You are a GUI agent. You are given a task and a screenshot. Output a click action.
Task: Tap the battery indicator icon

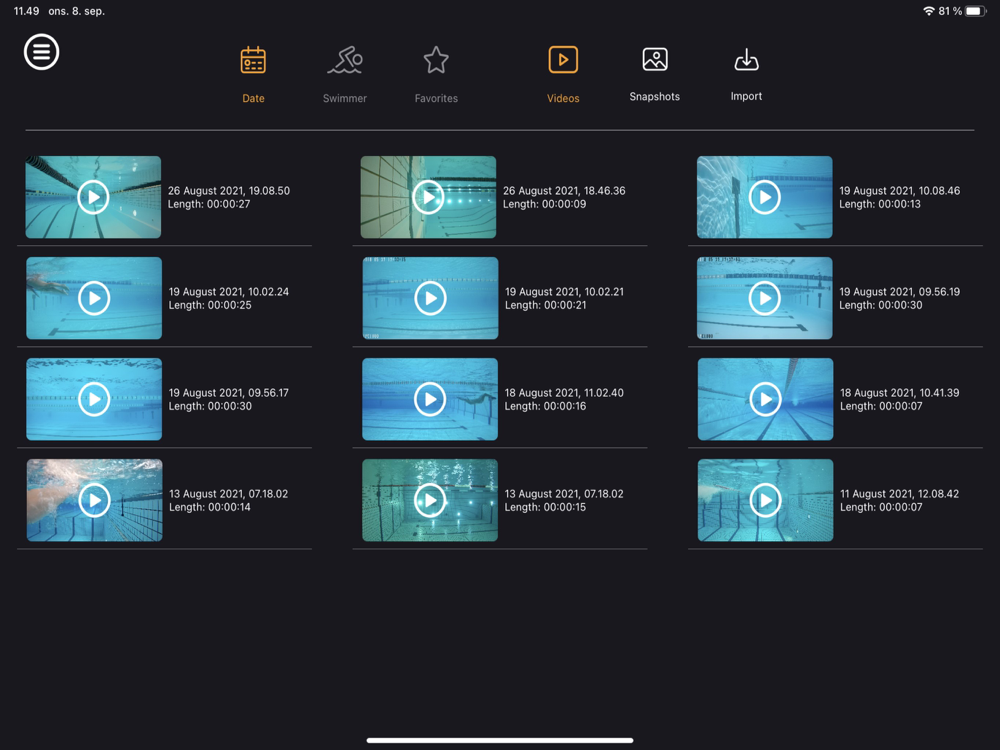coord(976,11)
